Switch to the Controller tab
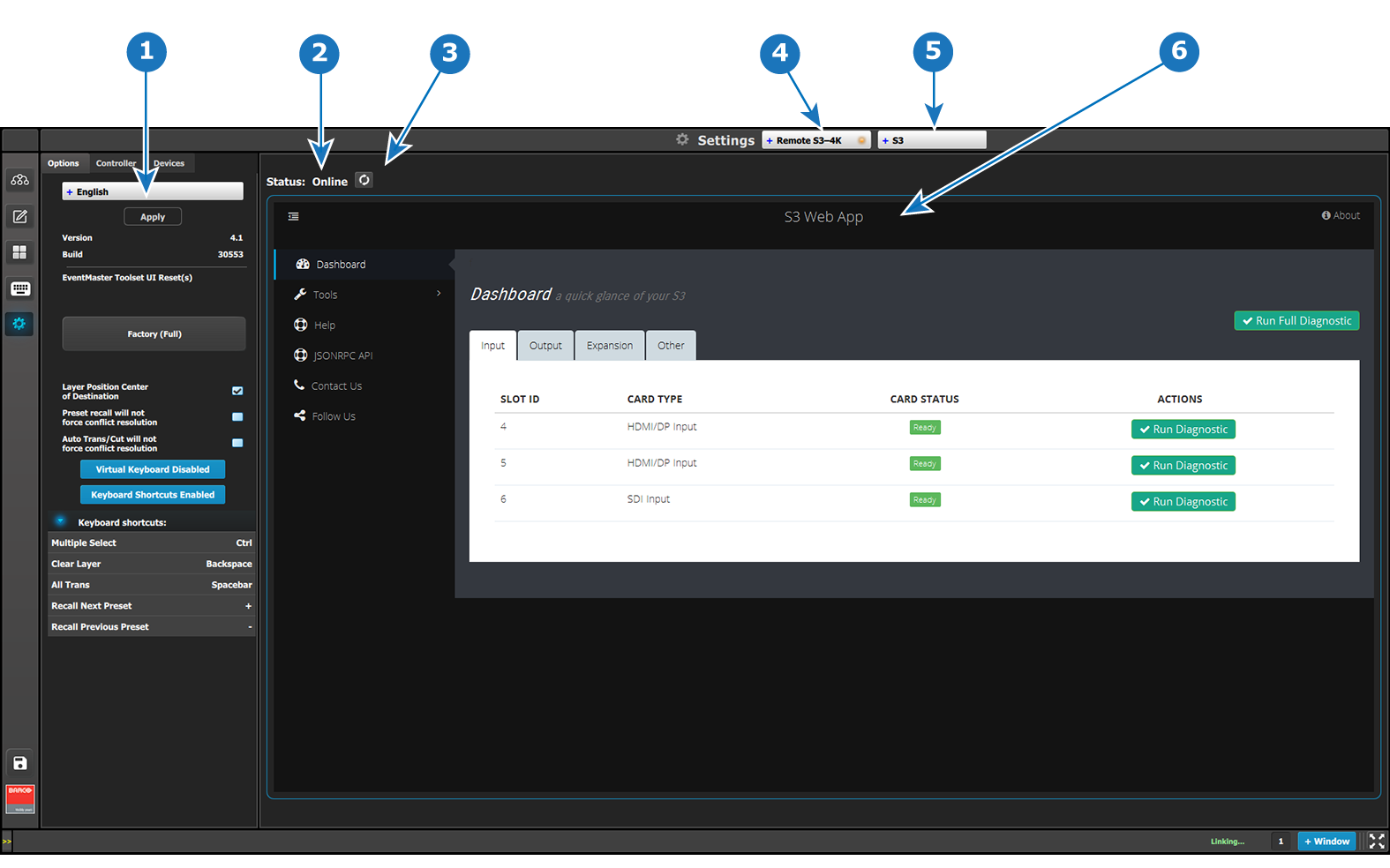Viewport: 1390px width, 868px height. 116,163
